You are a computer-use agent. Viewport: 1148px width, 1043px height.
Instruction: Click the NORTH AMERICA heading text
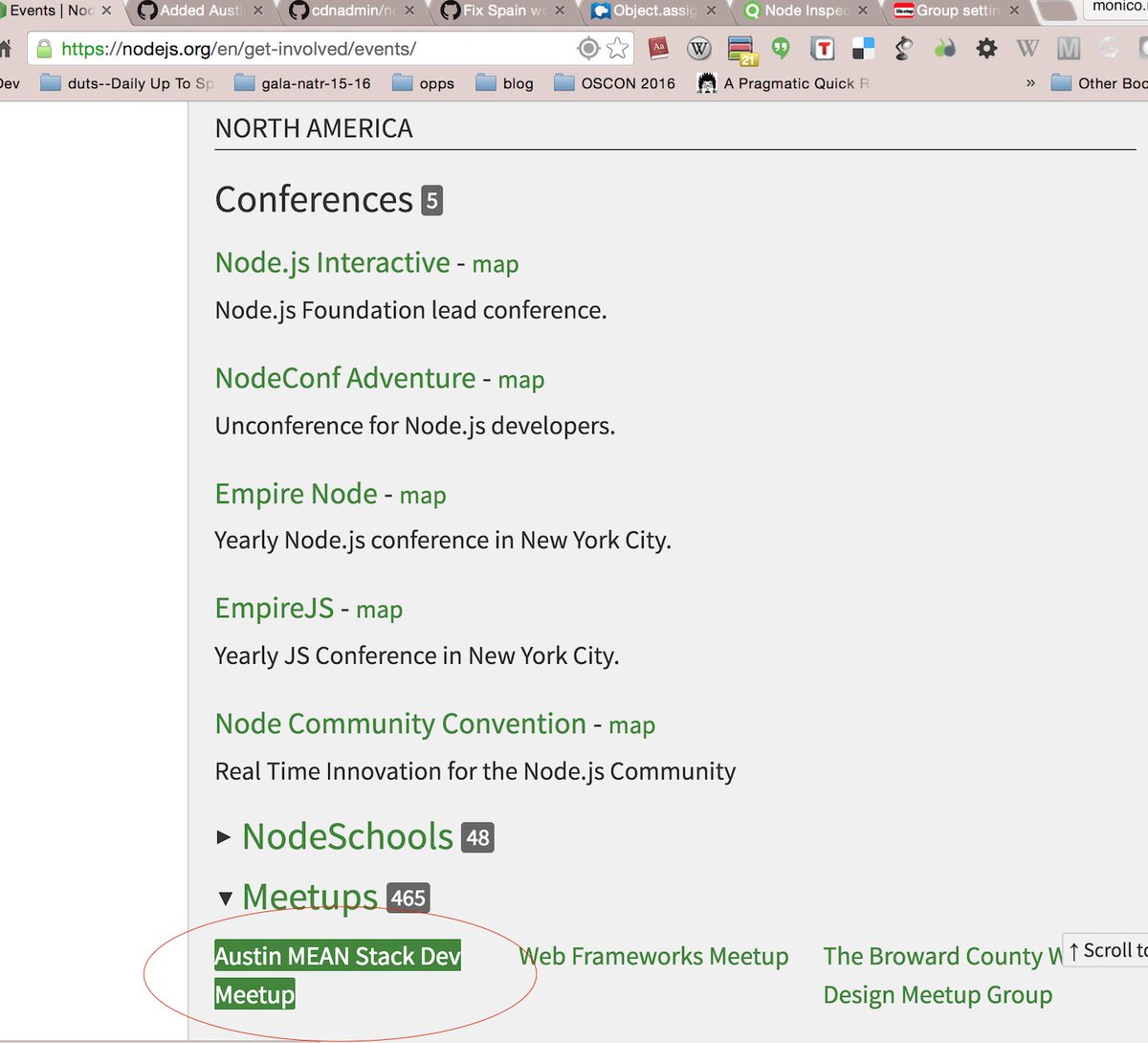tap(314, 128)
